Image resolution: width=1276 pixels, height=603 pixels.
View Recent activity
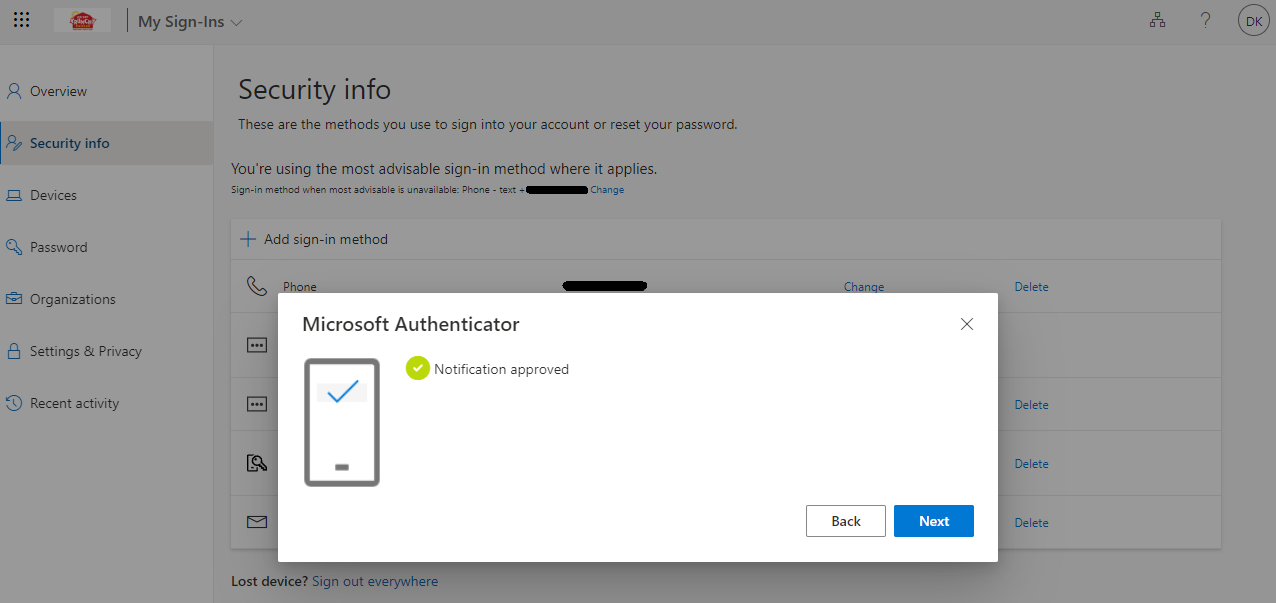(74, 403)
